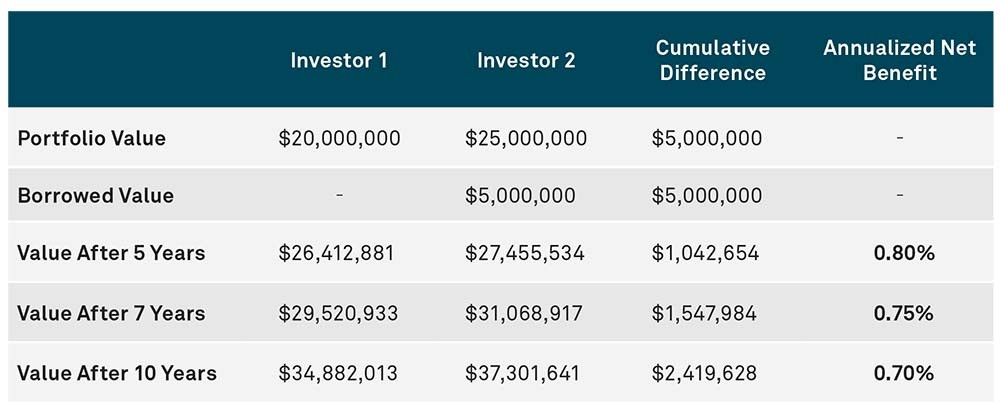Select the Cumulative Difference column header
The image size is (1000, 409).
(x=712, y=60)
